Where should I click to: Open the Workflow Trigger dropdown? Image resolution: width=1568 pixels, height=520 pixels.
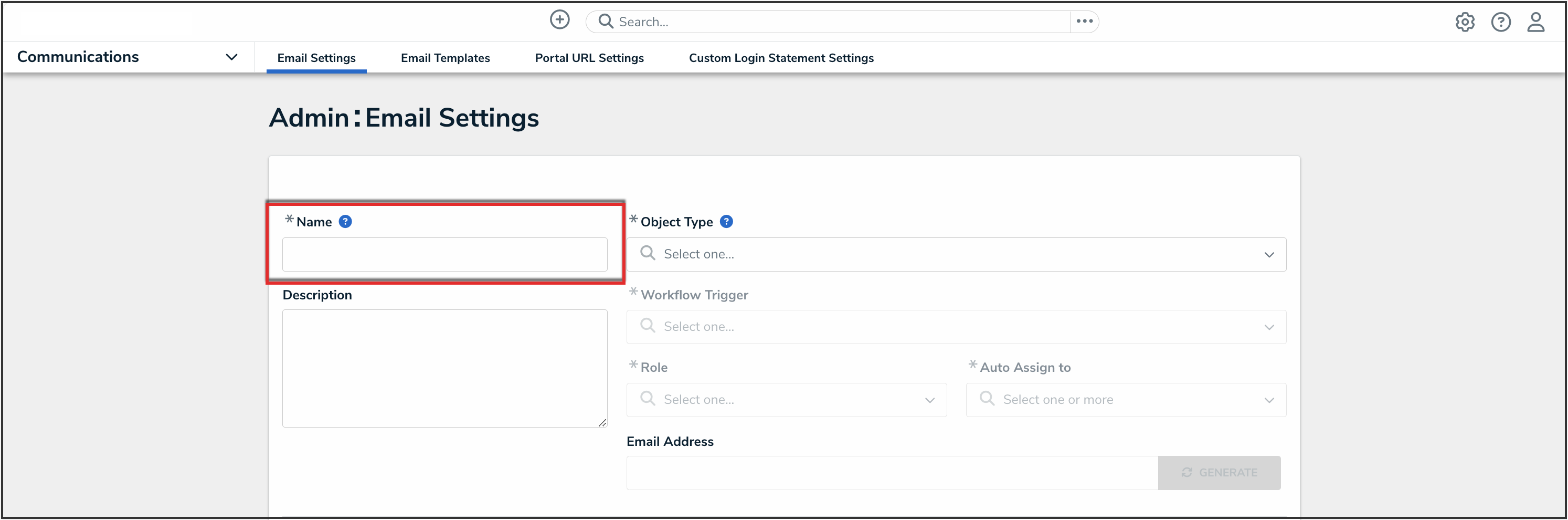(956, 327)
